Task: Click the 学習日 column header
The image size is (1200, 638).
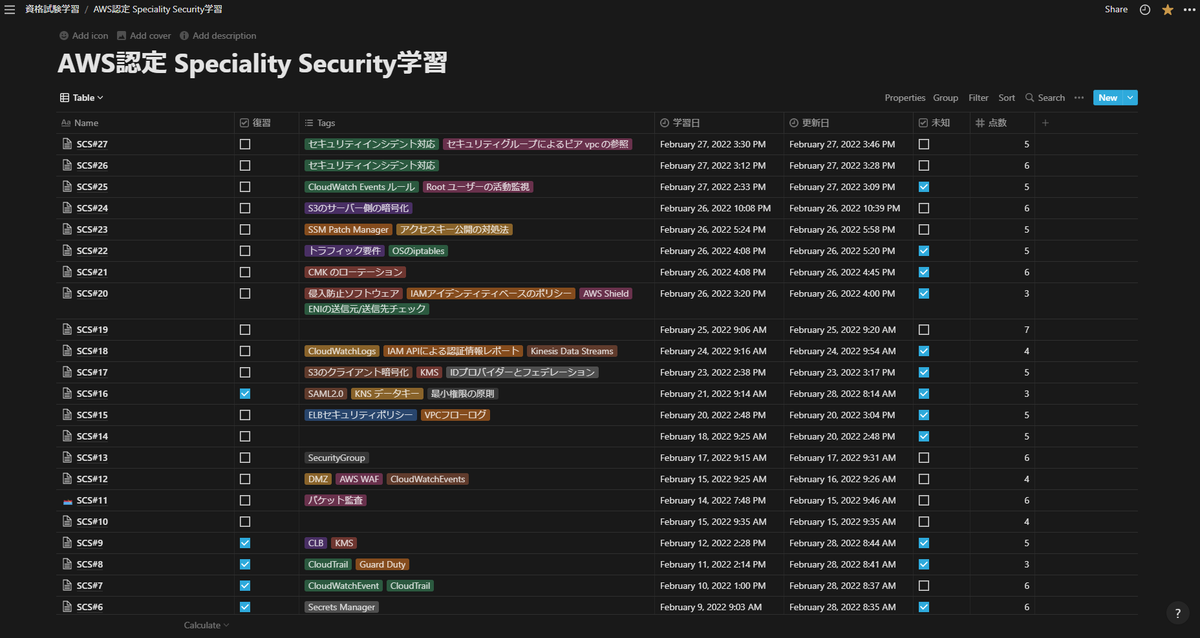Action: [686, 123]
